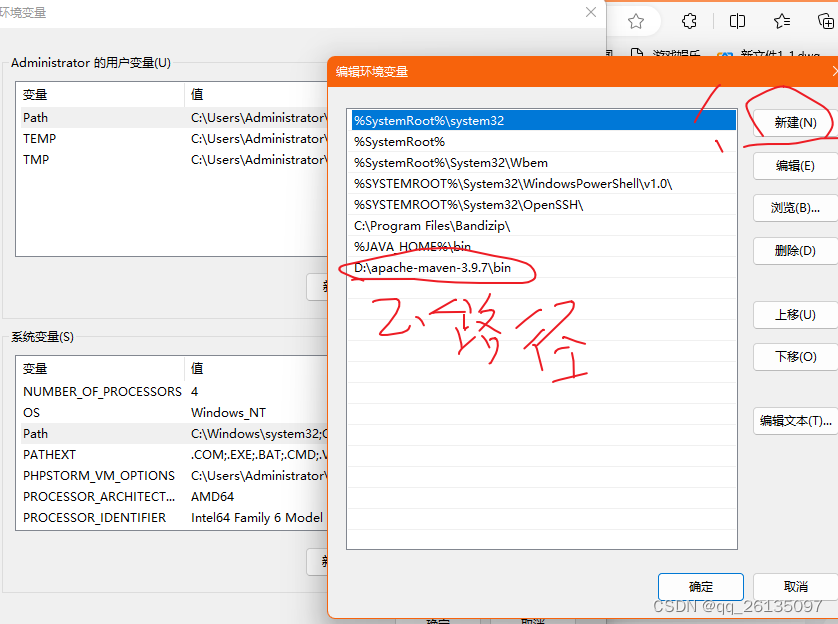Select the C:\Program Files\Bandizip\ entry

(x=544, y=225)
